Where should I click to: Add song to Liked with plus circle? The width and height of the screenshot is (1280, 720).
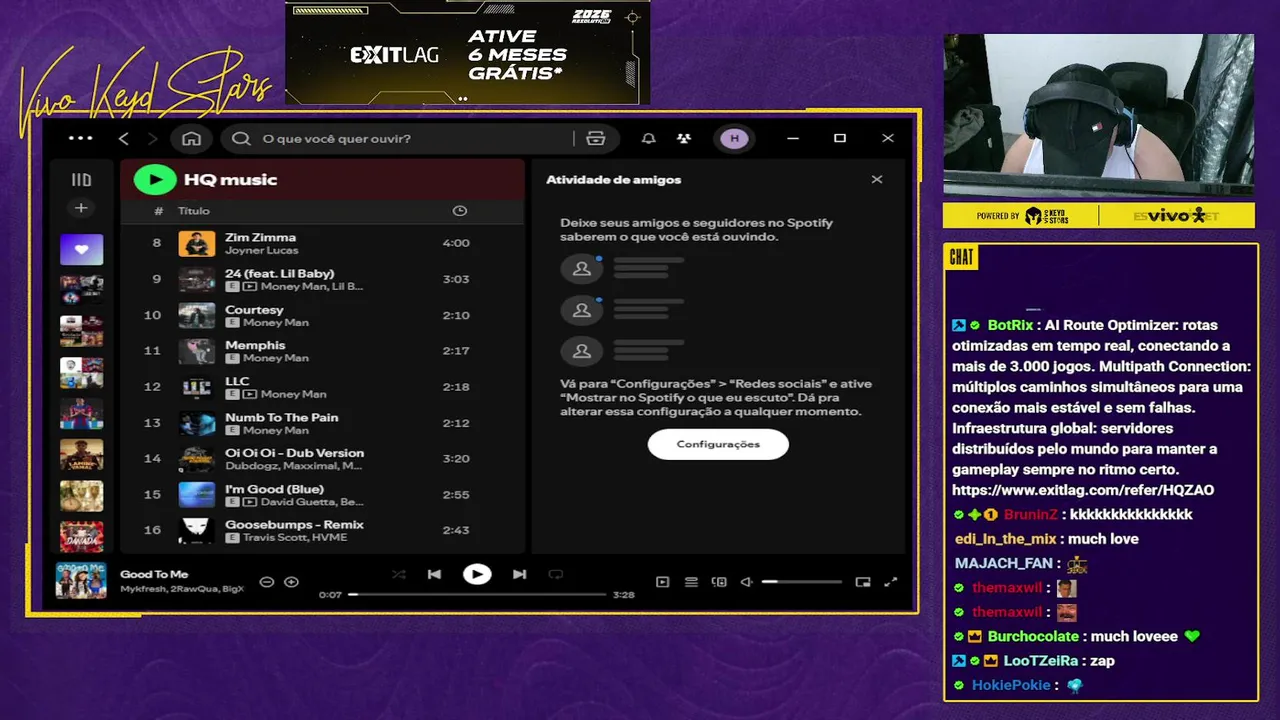(x=291, y=582)
